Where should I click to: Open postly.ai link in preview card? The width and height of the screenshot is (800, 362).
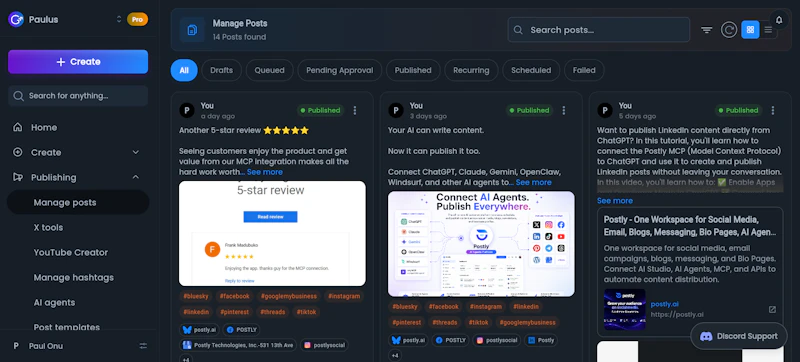[664, 304]
